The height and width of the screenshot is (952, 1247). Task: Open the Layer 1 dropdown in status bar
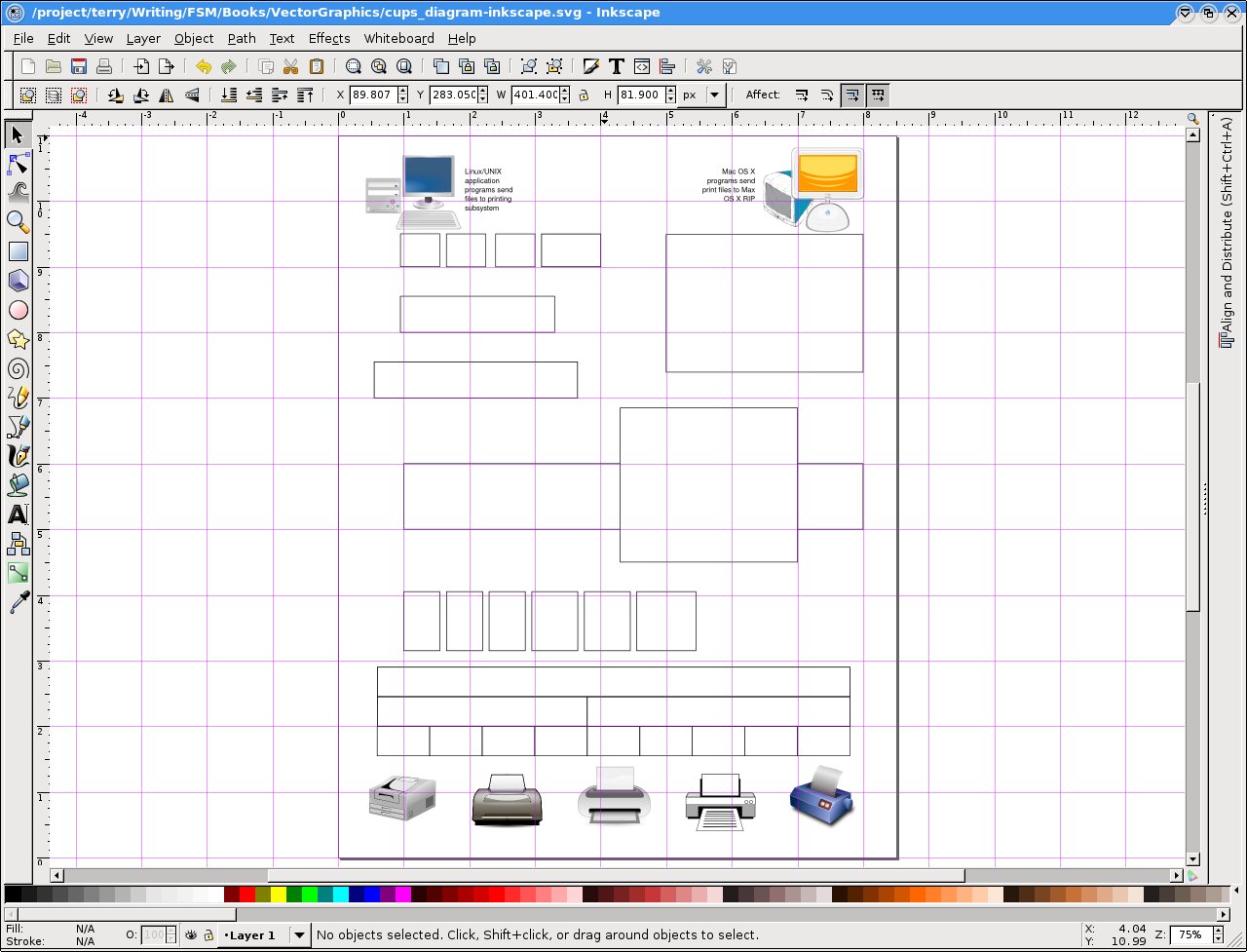[298, 935]
